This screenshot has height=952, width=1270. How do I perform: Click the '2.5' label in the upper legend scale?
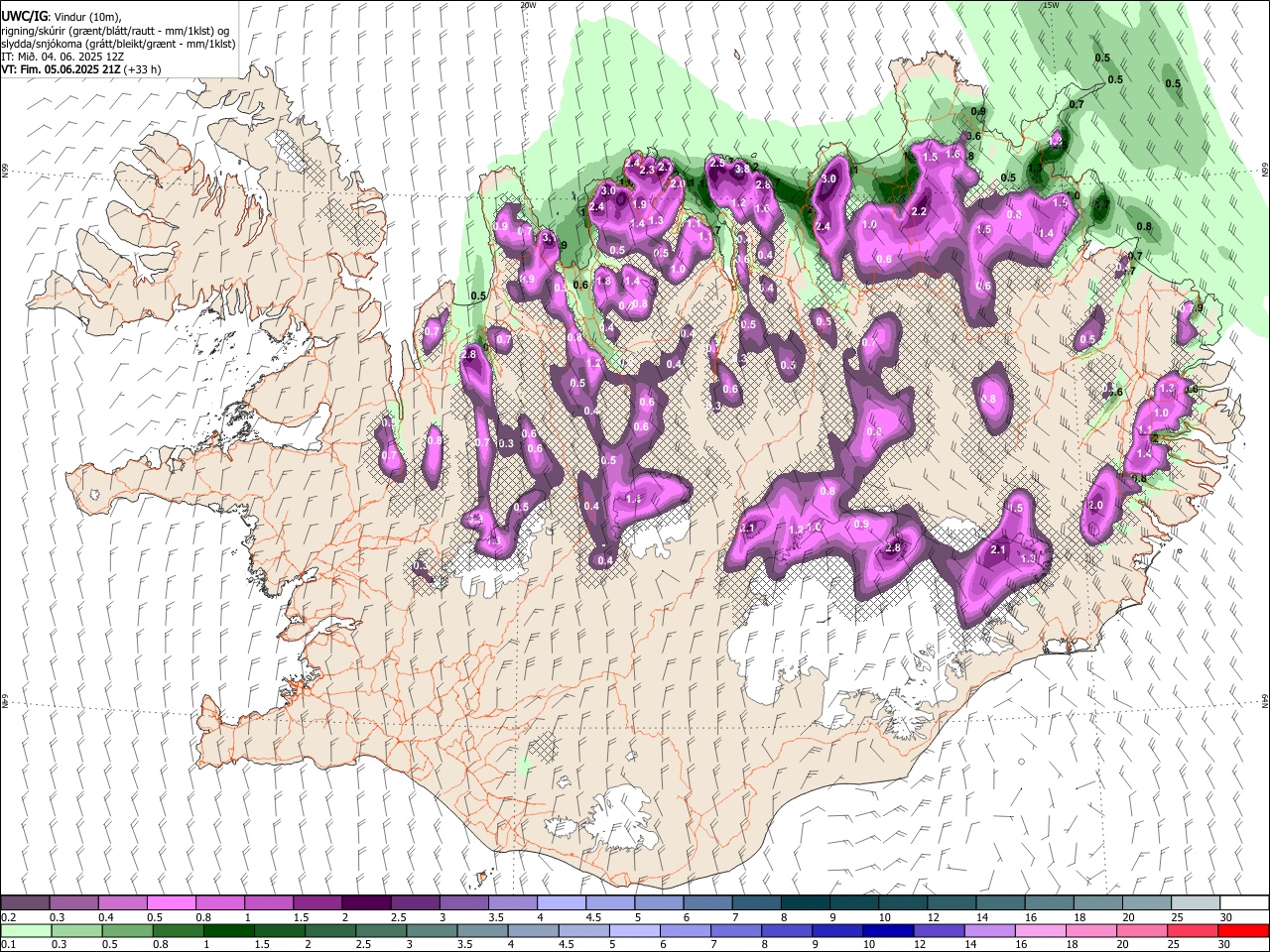tap(398, 917)
